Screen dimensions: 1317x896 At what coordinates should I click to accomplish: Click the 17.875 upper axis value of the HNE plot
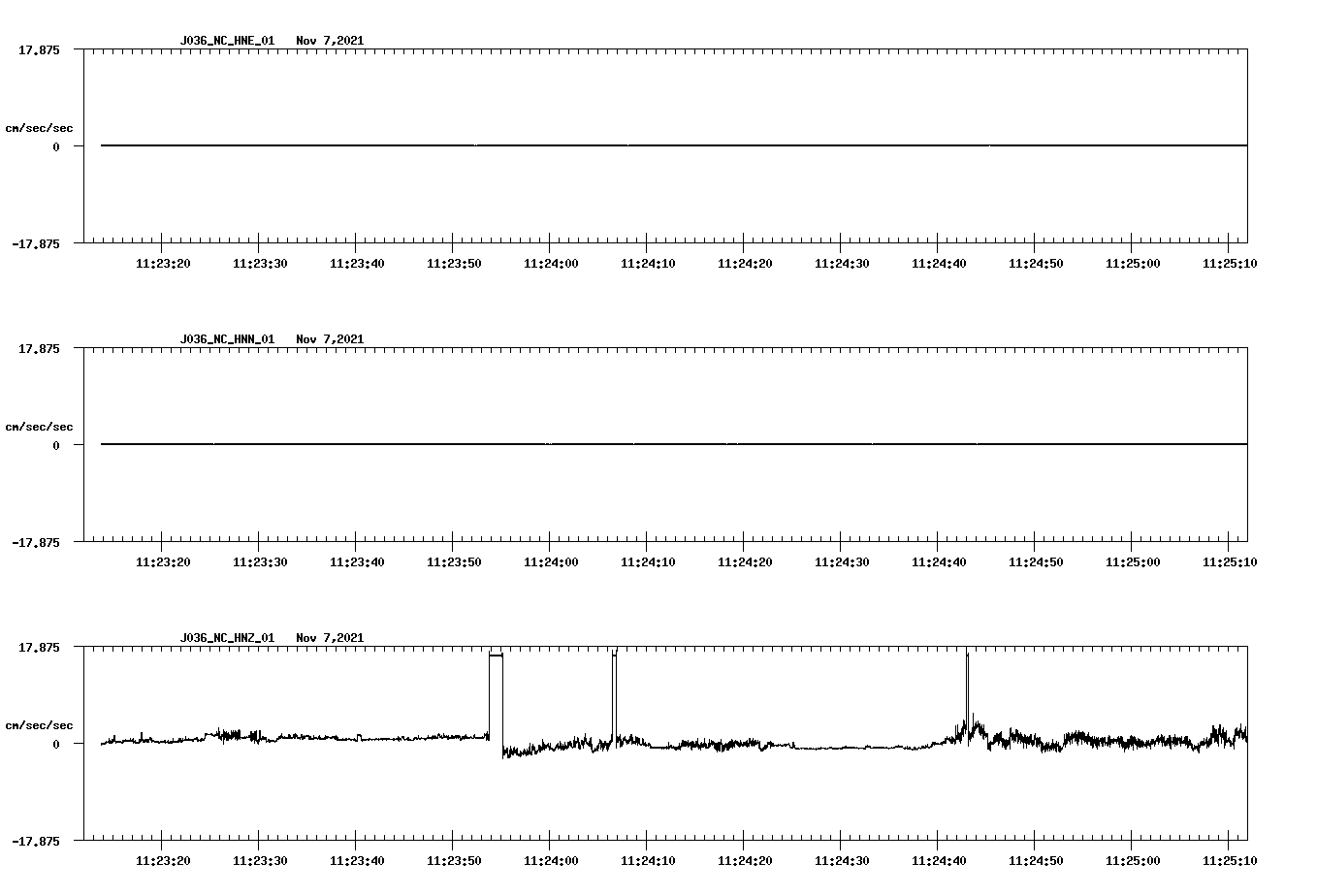click(39, 49)
